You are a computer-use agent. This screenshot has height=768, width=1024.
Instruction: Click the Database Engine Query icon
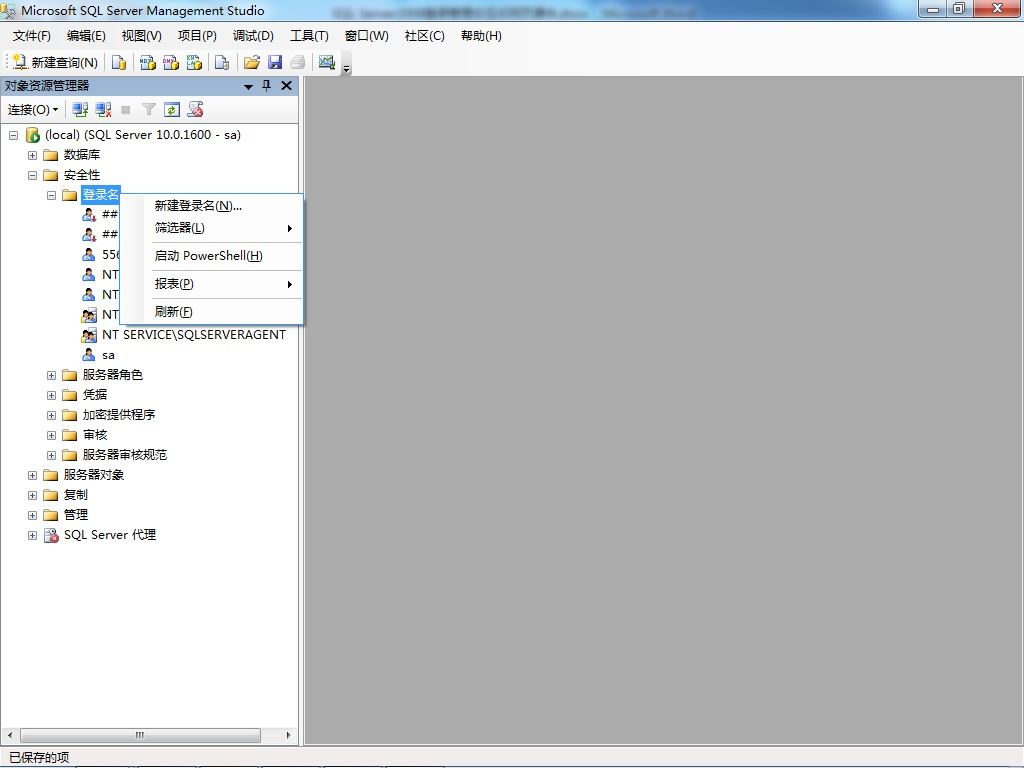pyautogui.click(x=119, y=62)
